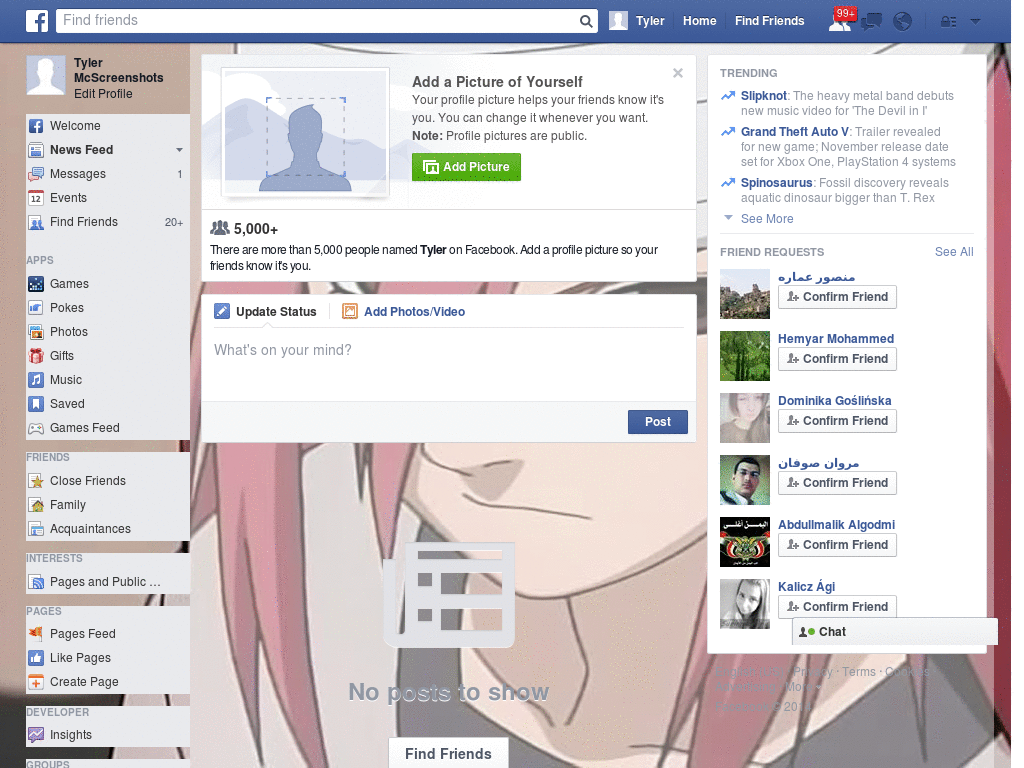Open the messages bubble icon in top bar
Viewport: 1024px width, 768px height.
coord(871,22)
